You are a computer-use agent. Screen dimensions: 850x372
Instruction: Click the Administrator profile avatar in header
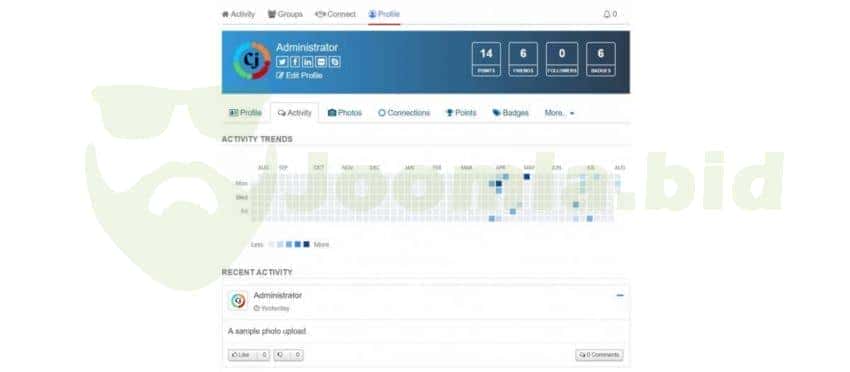click(x=252, y=61)
